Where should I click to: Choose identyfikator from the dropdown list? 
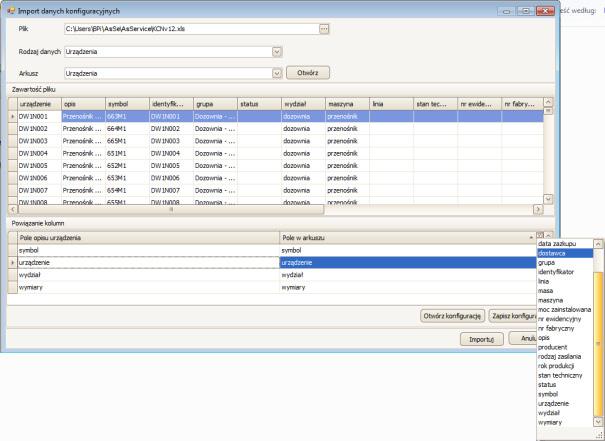coord(565,272)
